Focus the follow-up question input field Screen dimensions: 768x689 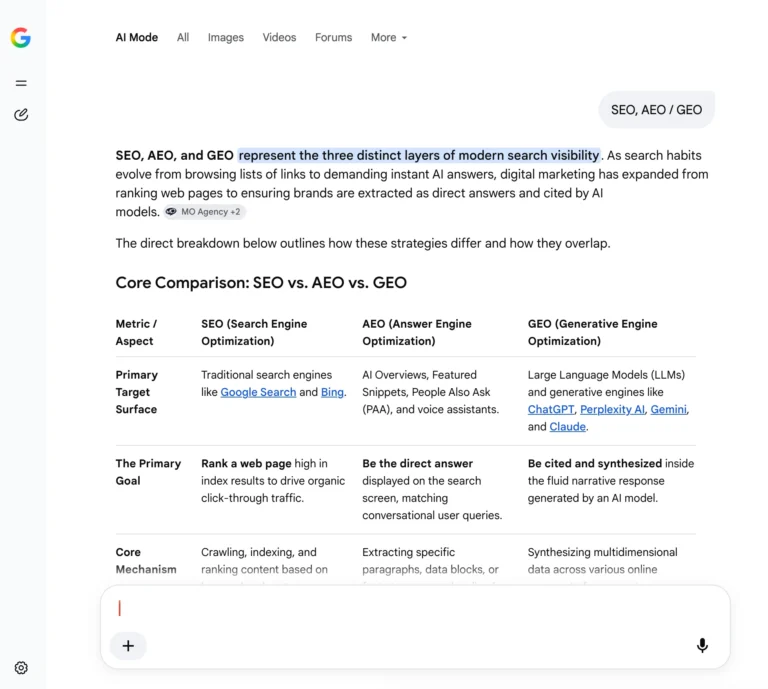[415, 609]
